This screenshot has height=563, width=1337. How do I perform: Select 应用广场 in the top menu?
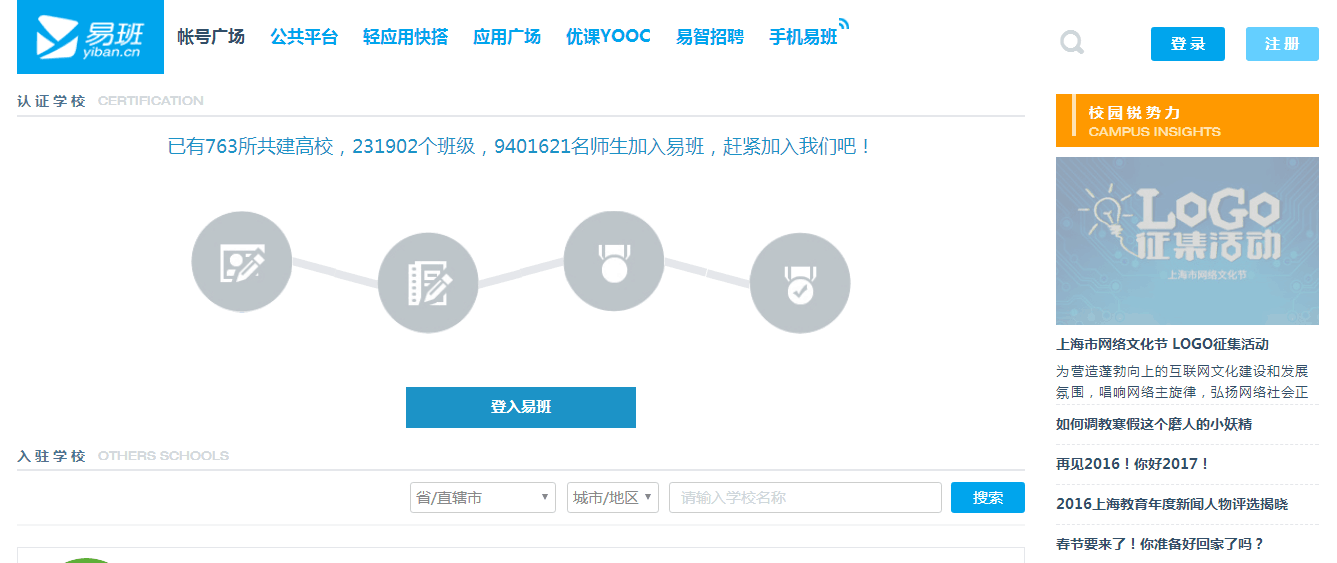(x=507, y=37)
